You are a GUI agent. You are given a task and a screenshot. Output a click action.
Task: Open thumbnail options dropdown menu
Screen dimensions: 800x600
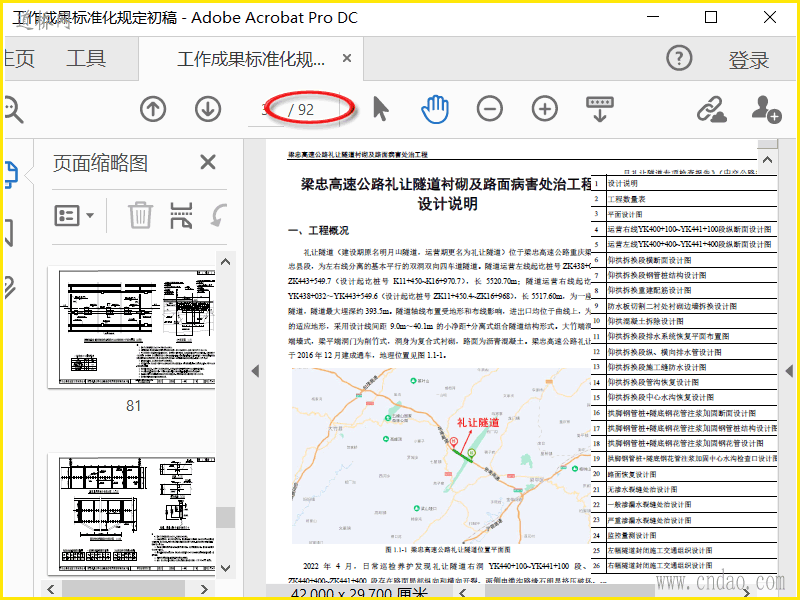point(74,215)
